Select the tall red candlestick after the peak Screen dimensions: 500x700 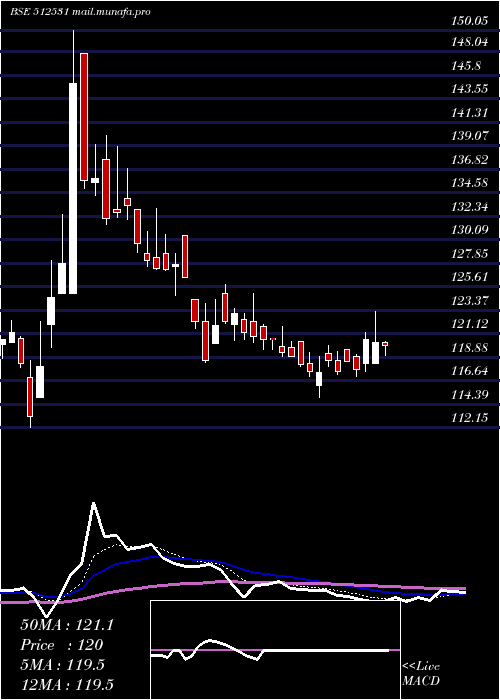tap(84, 117)
